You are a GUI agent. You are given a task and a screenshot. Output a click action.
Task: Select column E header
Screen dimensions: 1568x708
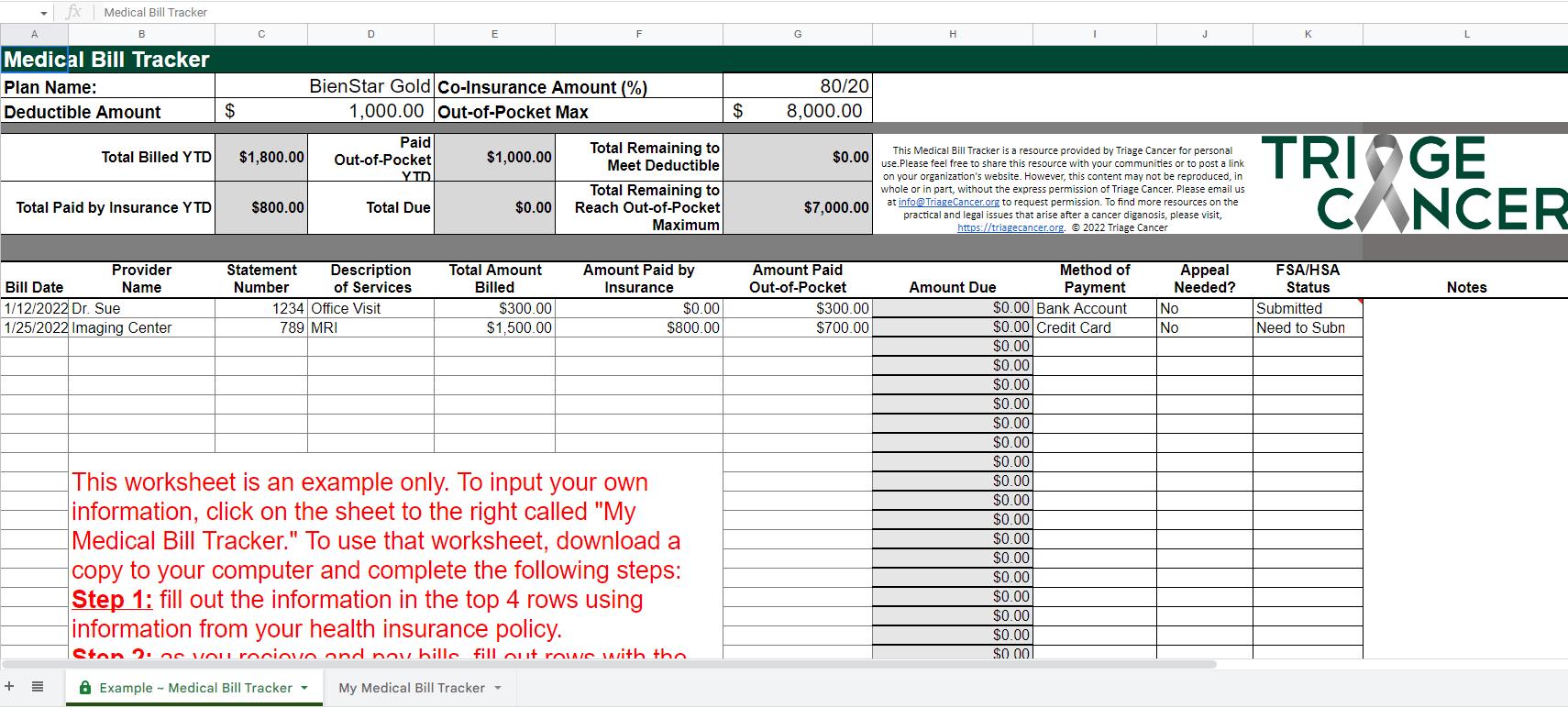tap(495, 34)
